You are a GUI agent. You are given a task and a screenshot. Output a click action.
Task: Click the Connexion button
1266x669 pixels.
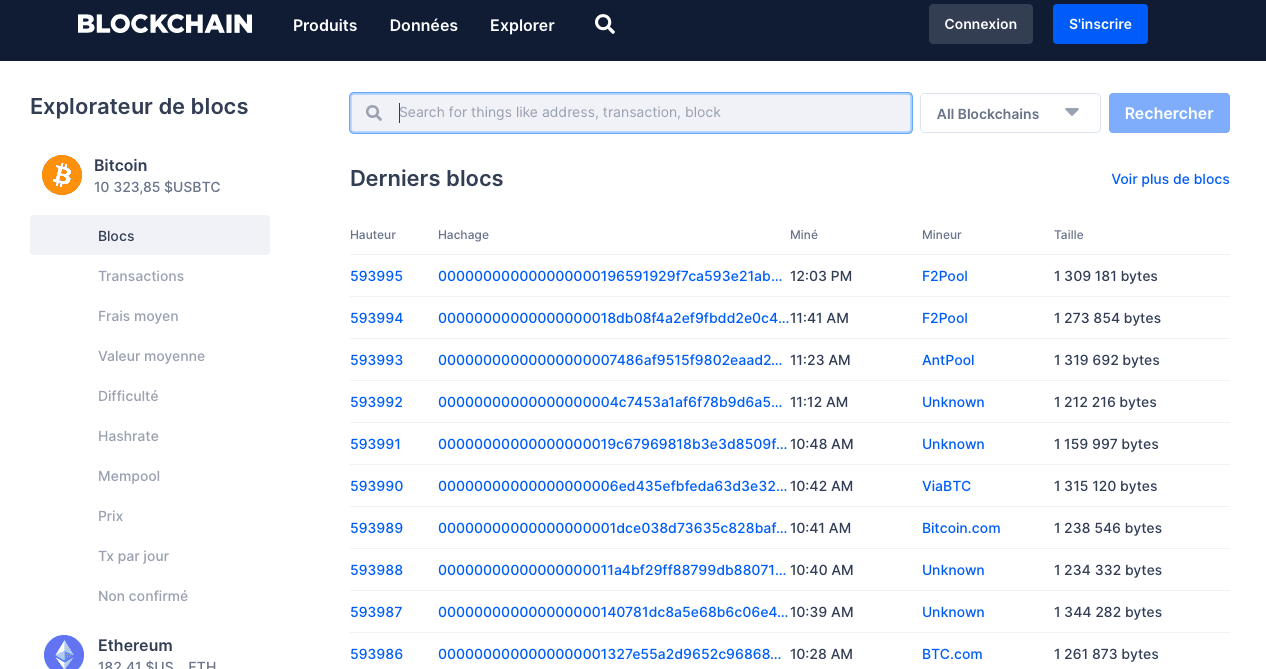tap(980, 24)
